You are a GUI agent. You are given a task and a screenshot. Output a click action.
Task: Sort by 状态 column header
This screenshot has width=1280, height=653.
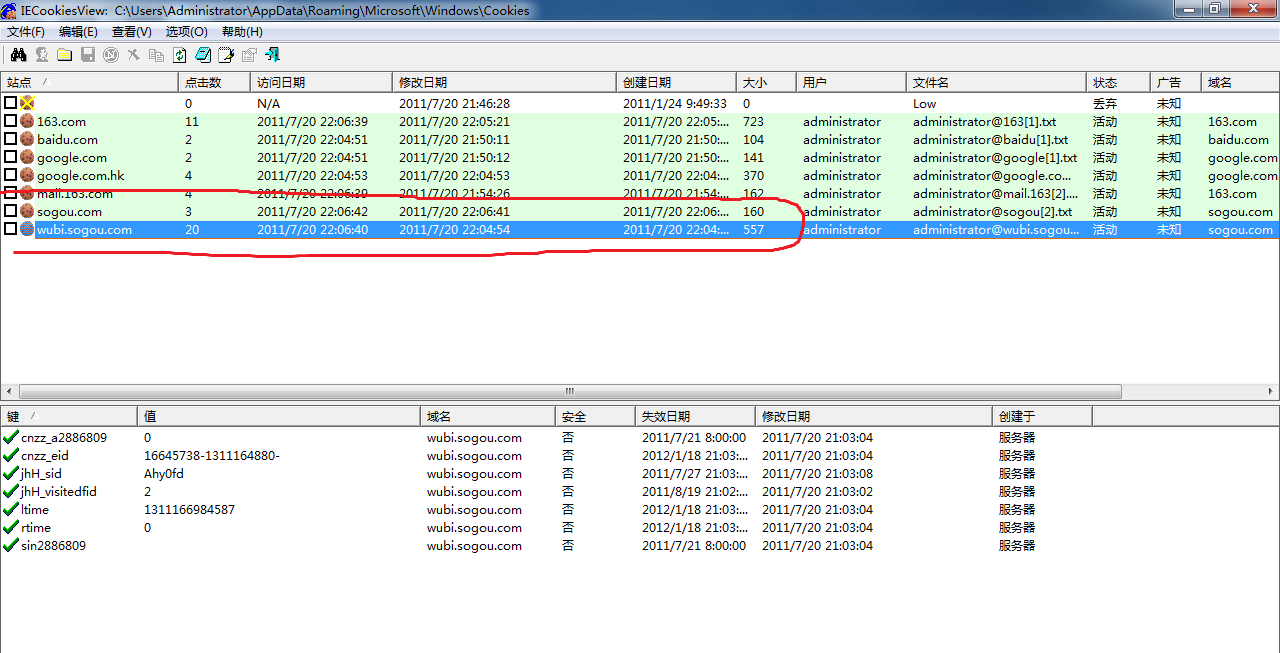point(1119,83)
